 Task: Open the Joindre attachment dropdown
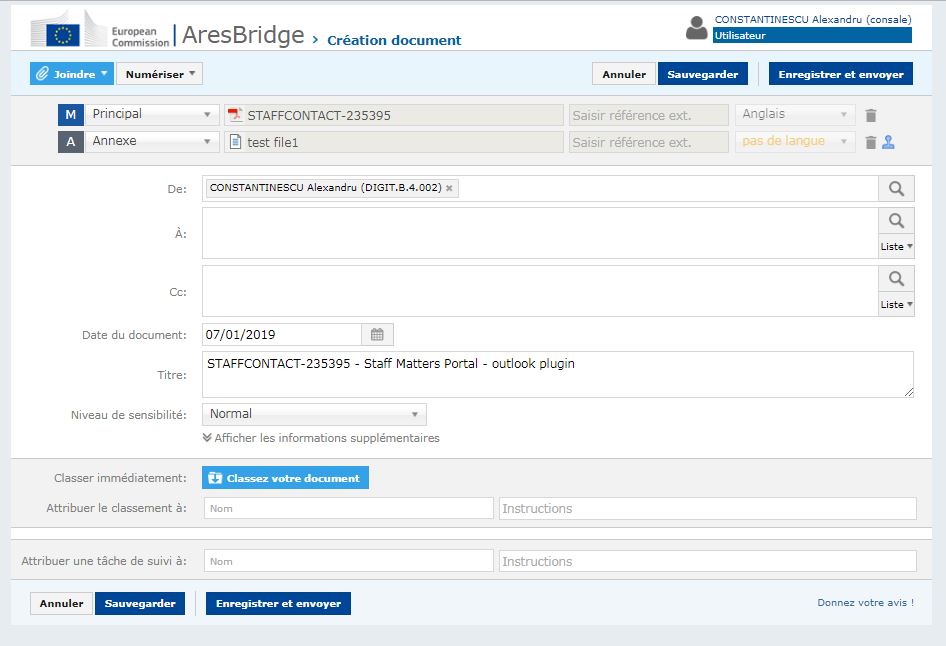tap(72, 74)
